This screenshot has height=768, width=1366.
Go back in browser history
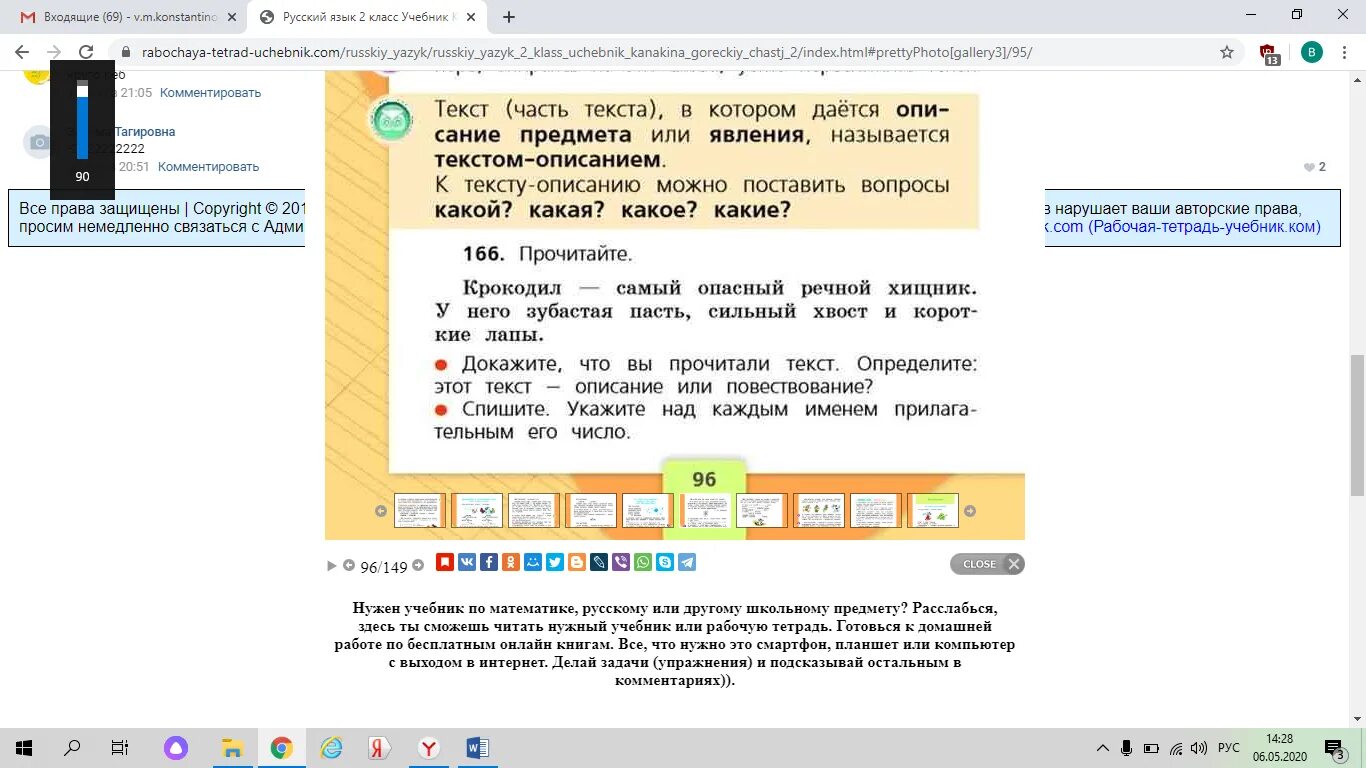[x=22, y=52]
